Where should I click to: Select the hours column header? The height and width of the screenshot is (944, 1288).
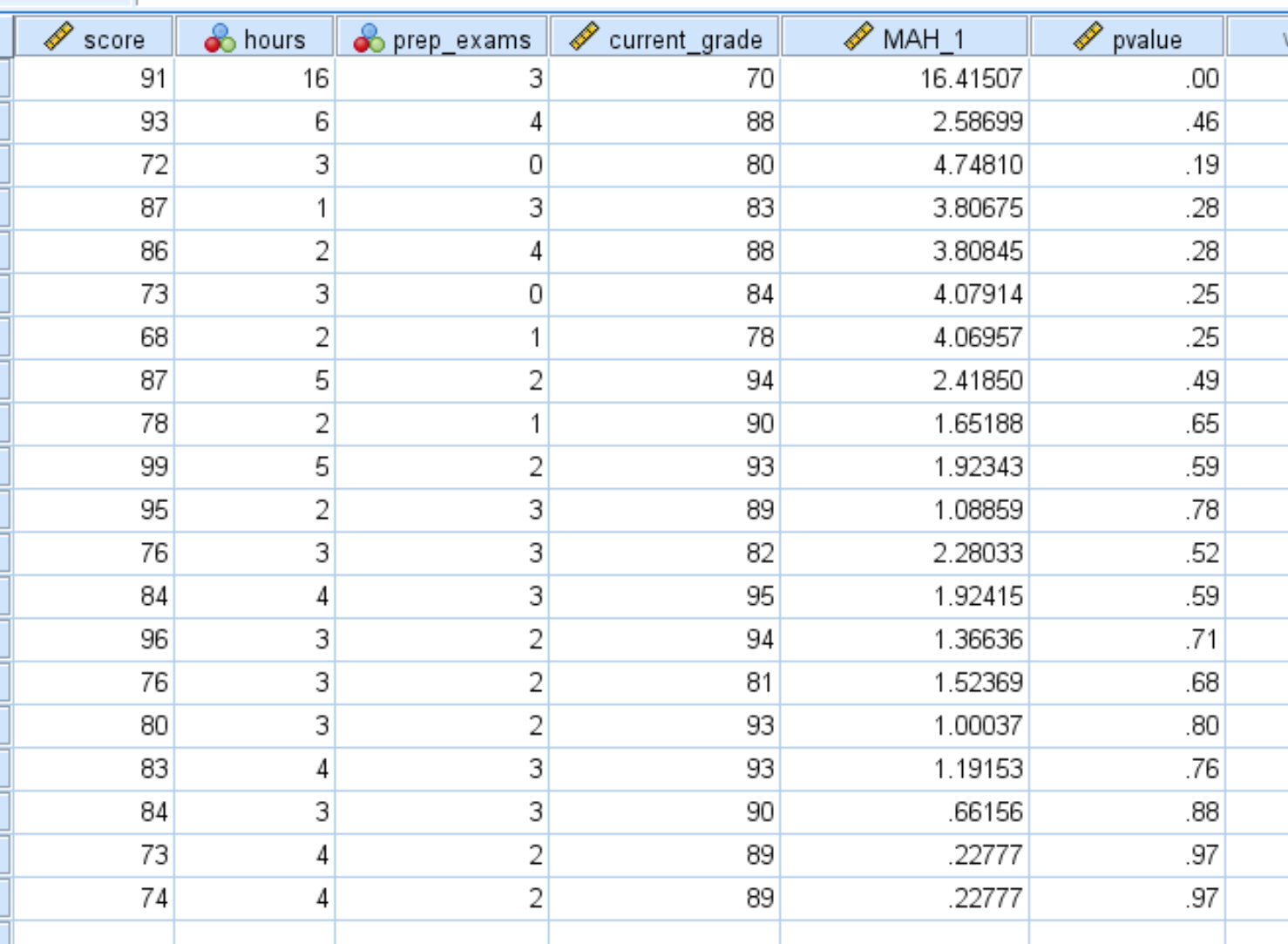(x=254, y=38)
